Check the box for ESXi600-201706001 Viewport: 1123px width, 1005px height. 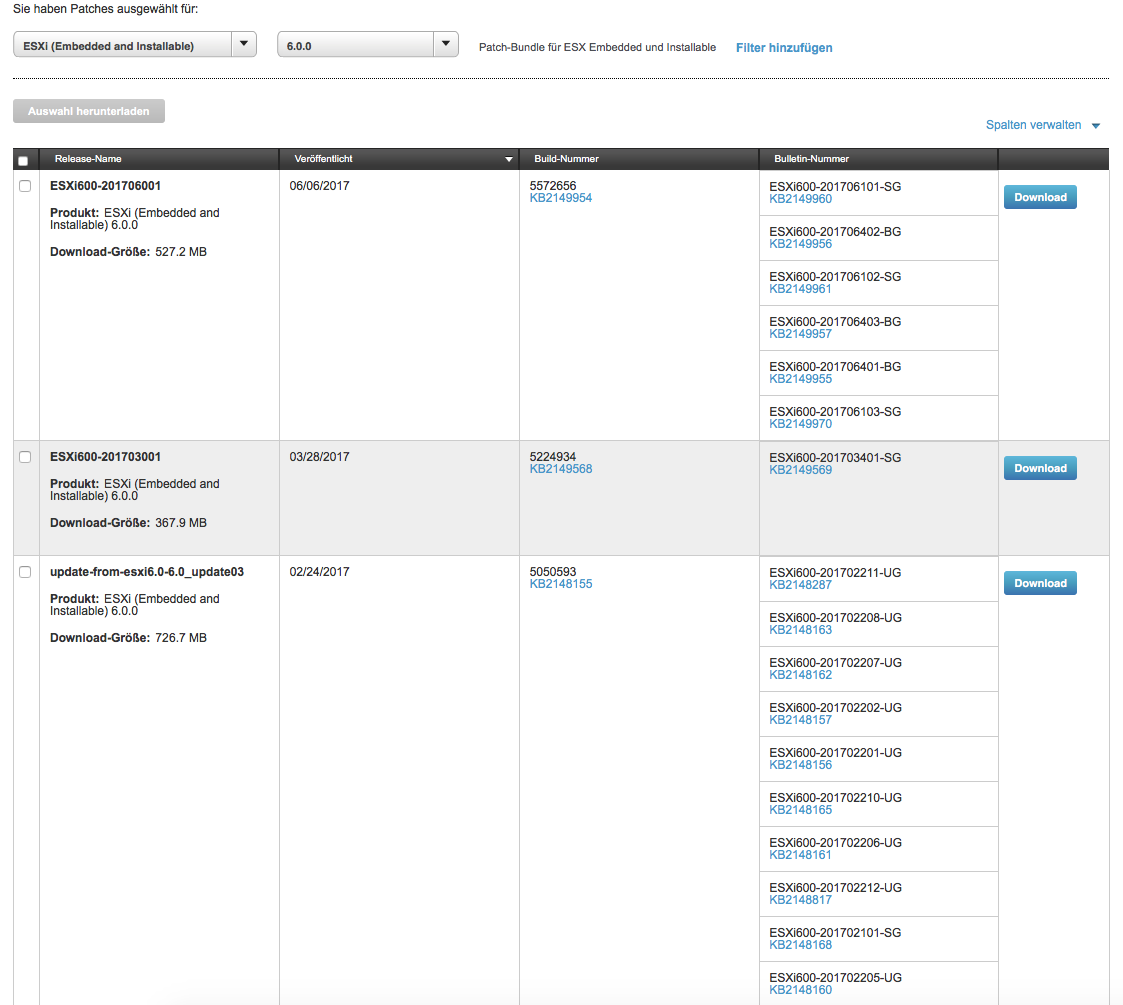(x=25, y=186)
